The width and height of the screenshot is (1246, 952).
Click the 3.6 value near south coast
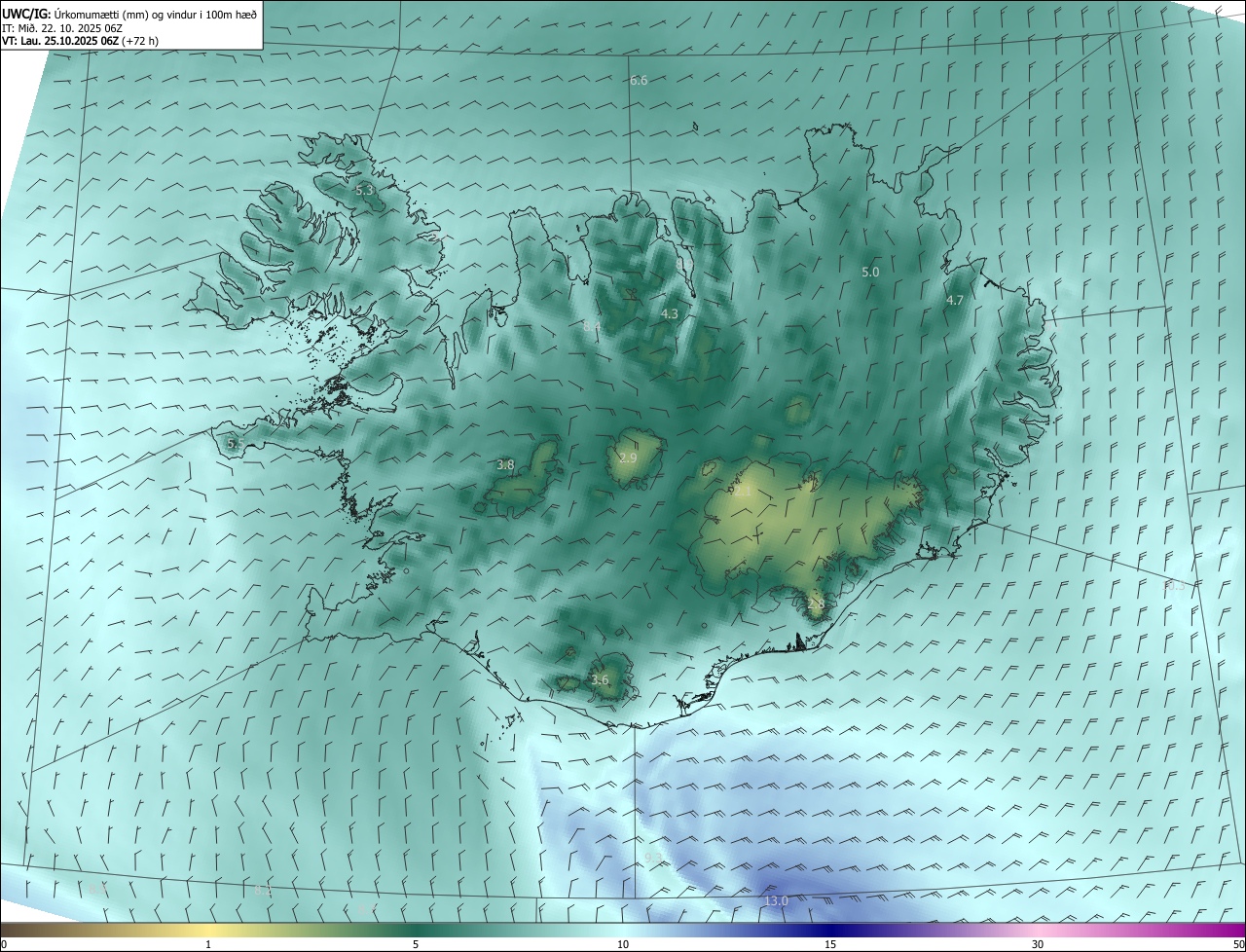[x=600, y=680]
